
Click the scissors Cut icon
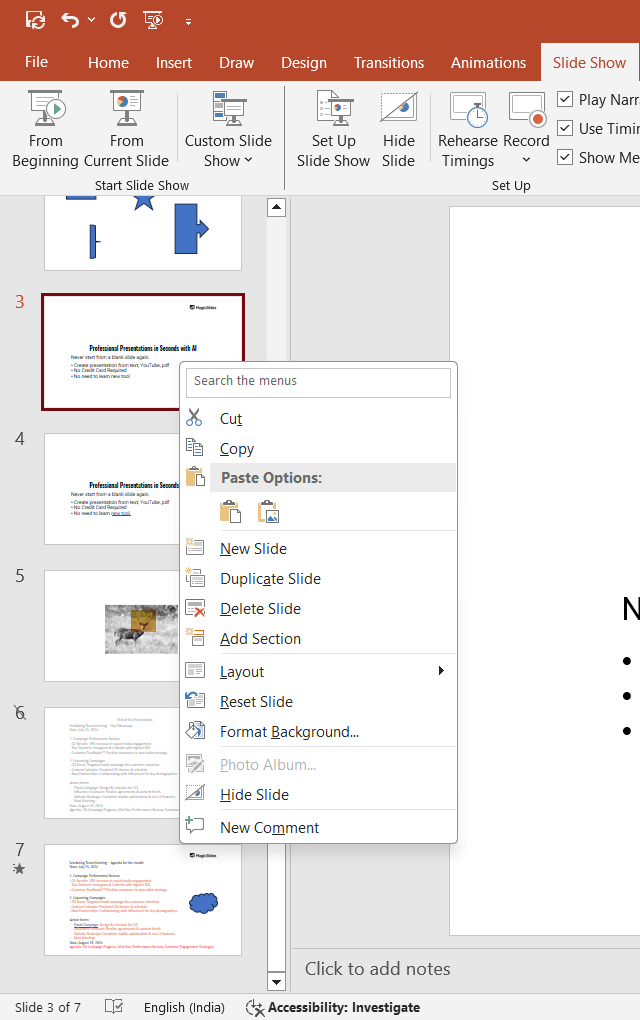tap(194, 417)
